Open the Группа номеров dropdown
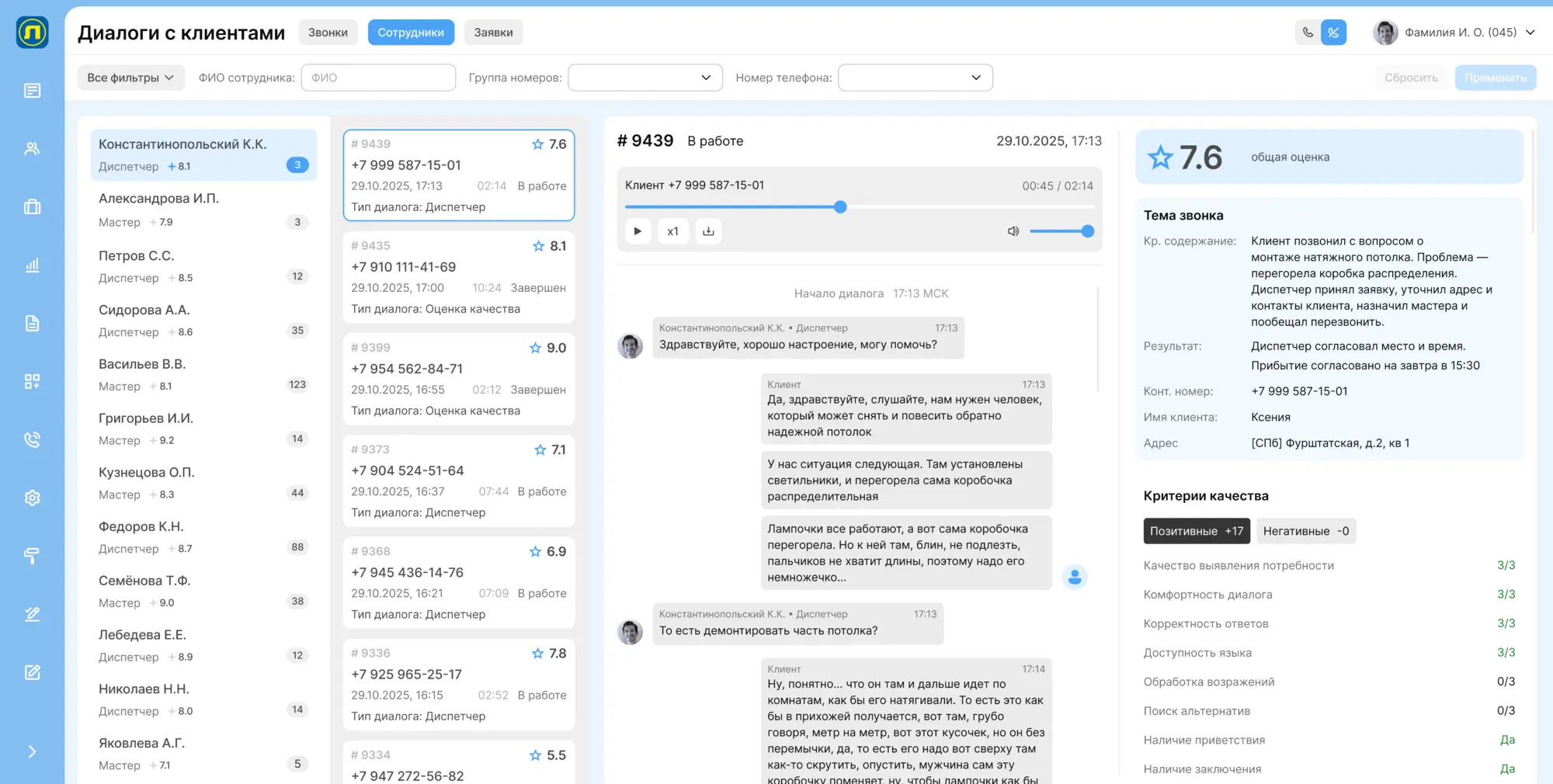The image size is (1553, 784). tap(644, 77)
